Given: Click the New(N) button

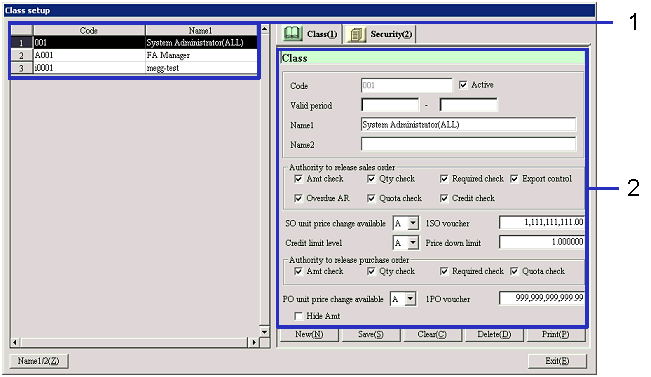Looking at the screenshot, I should coord(309,335).
